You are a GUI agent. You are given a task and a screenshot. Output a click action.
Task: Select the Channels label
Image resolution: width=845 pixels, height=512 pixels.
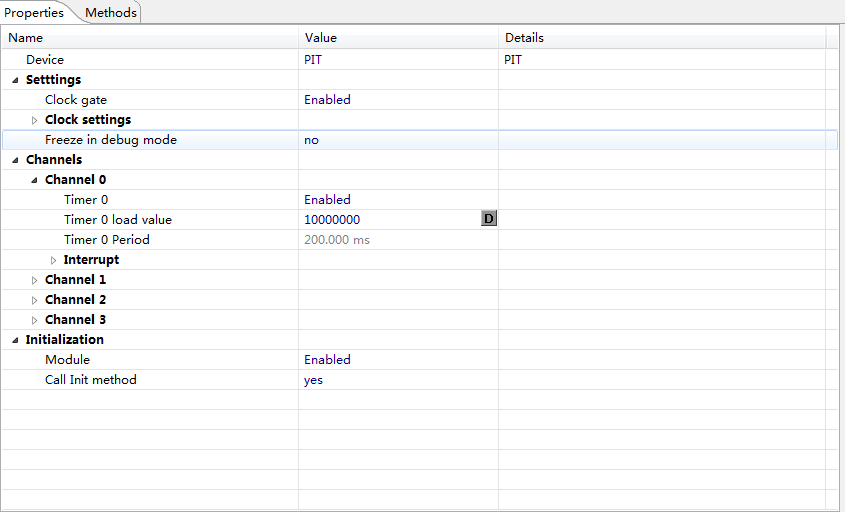(x=54, y=160)
